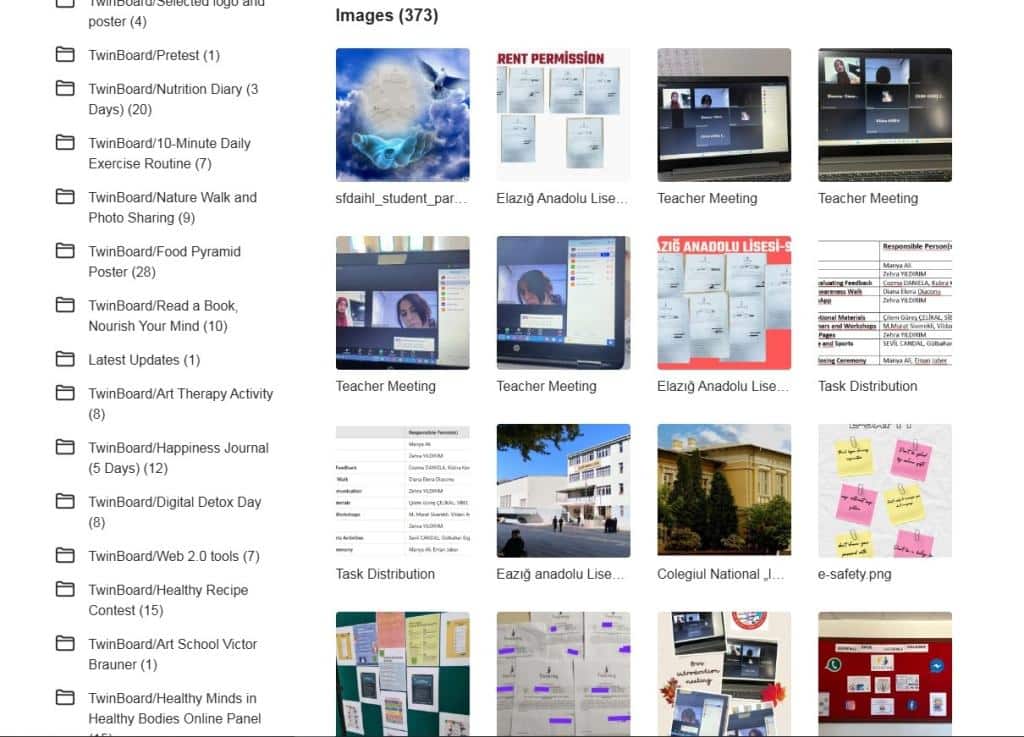Click the folder icon next to Food Pyramid Poster
1024x737 pixels.
(x=65, y=251)
